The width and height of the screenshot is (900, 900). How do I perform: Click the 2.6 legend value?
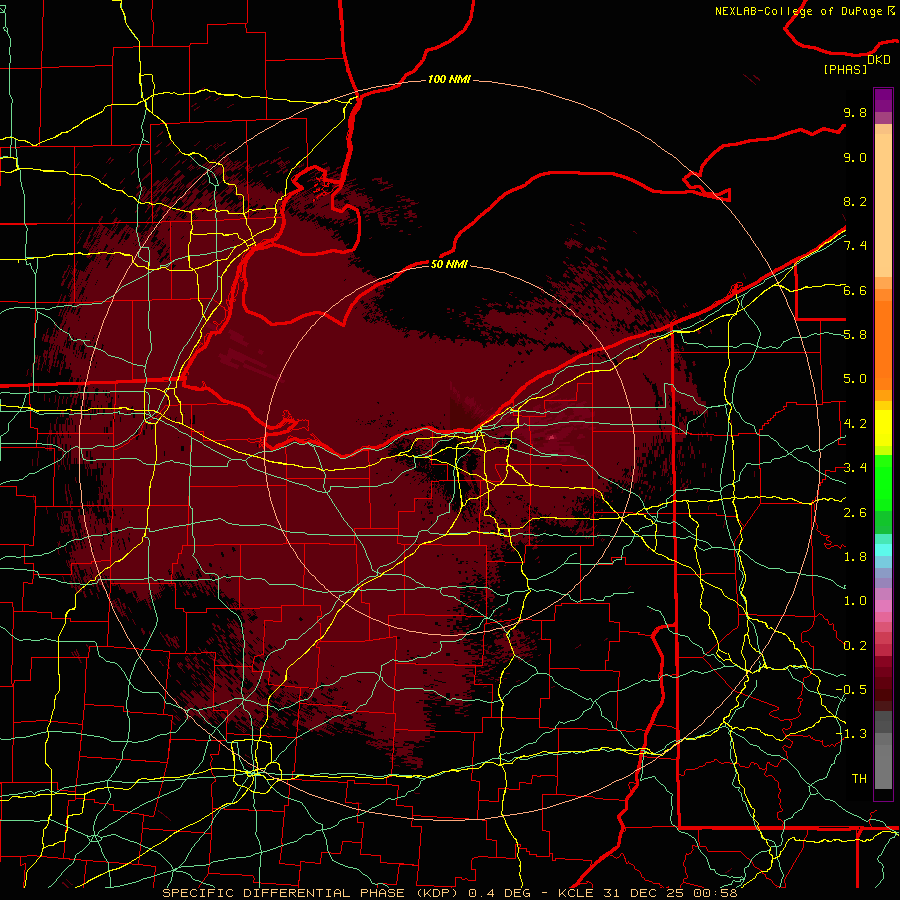(x=855, y=513)
